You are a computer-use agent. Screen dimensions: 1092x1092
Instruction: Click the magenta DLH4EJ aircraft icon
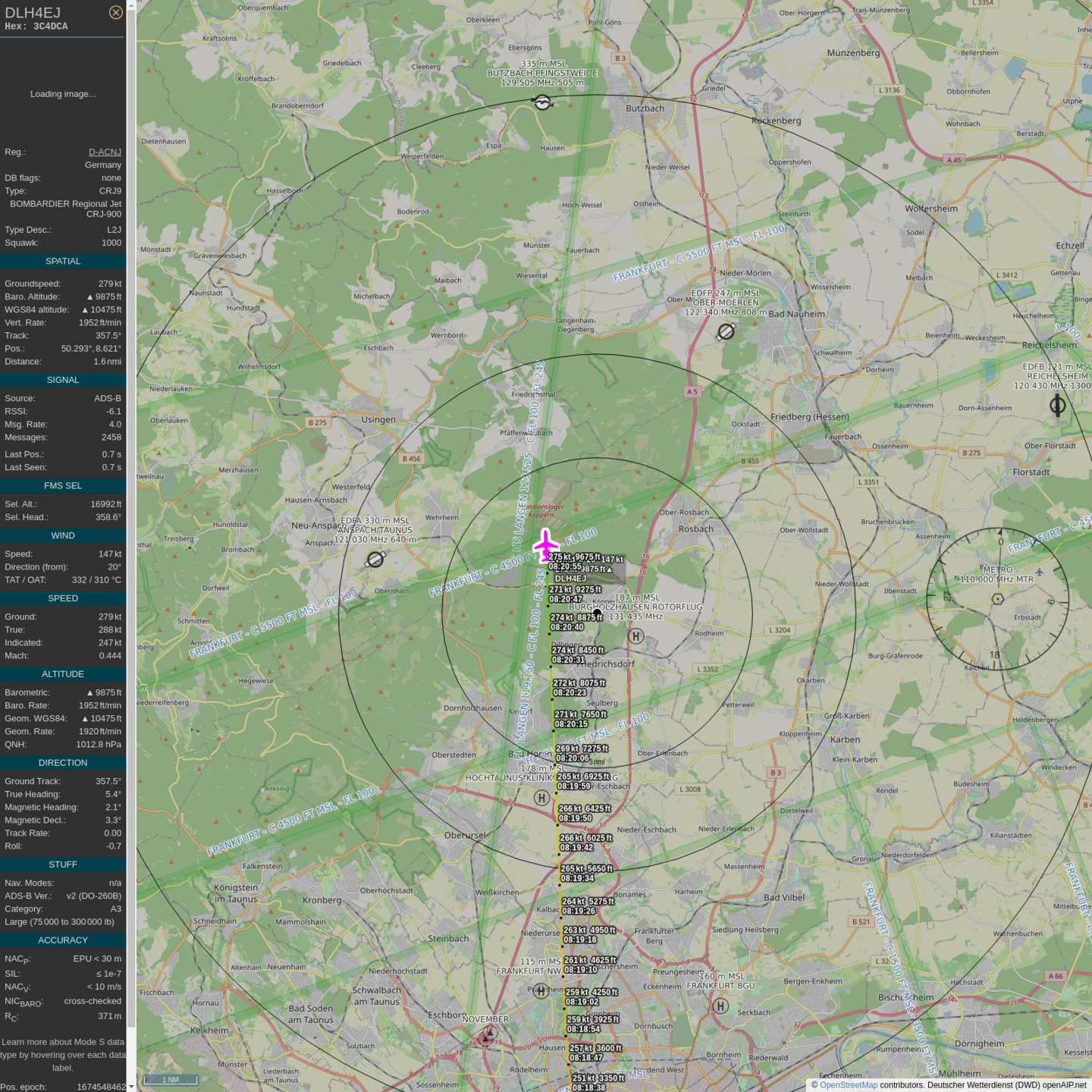tap(545, 544)
